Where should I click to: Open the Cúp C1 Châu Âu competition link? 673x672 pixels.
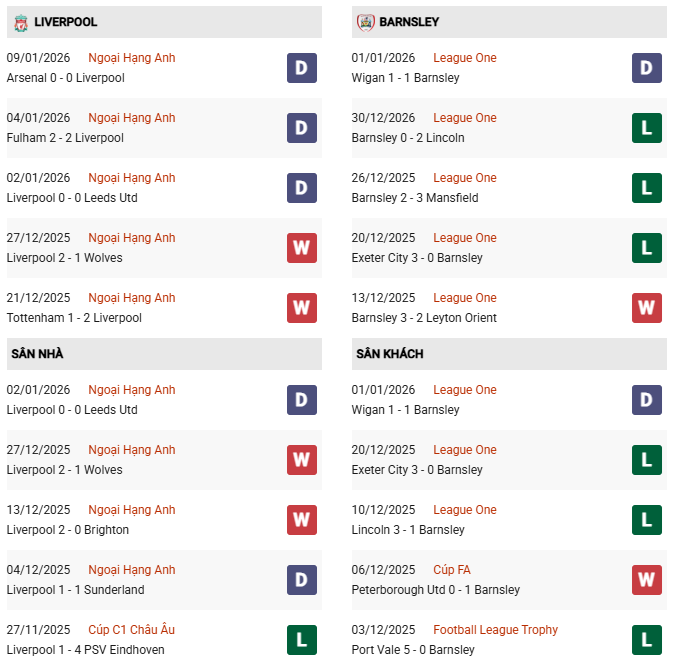tap(131, 630)
